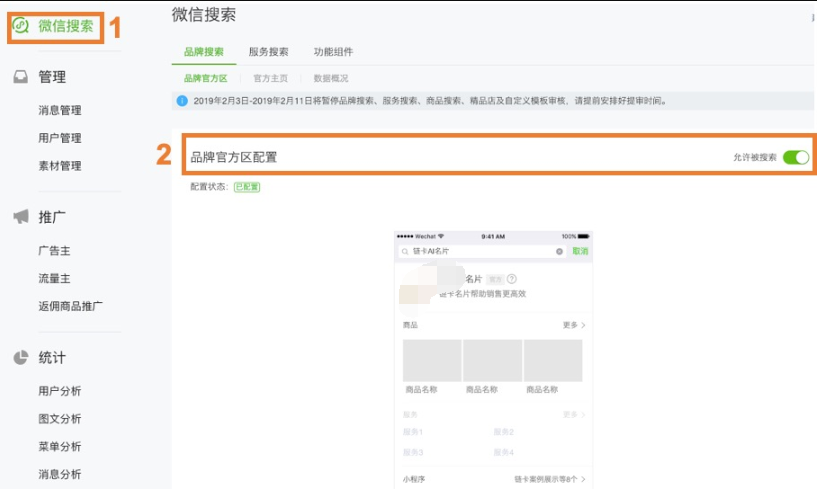Click 服务1 in the preview
This screenshot has height=489, width=817.
(413, 432)
